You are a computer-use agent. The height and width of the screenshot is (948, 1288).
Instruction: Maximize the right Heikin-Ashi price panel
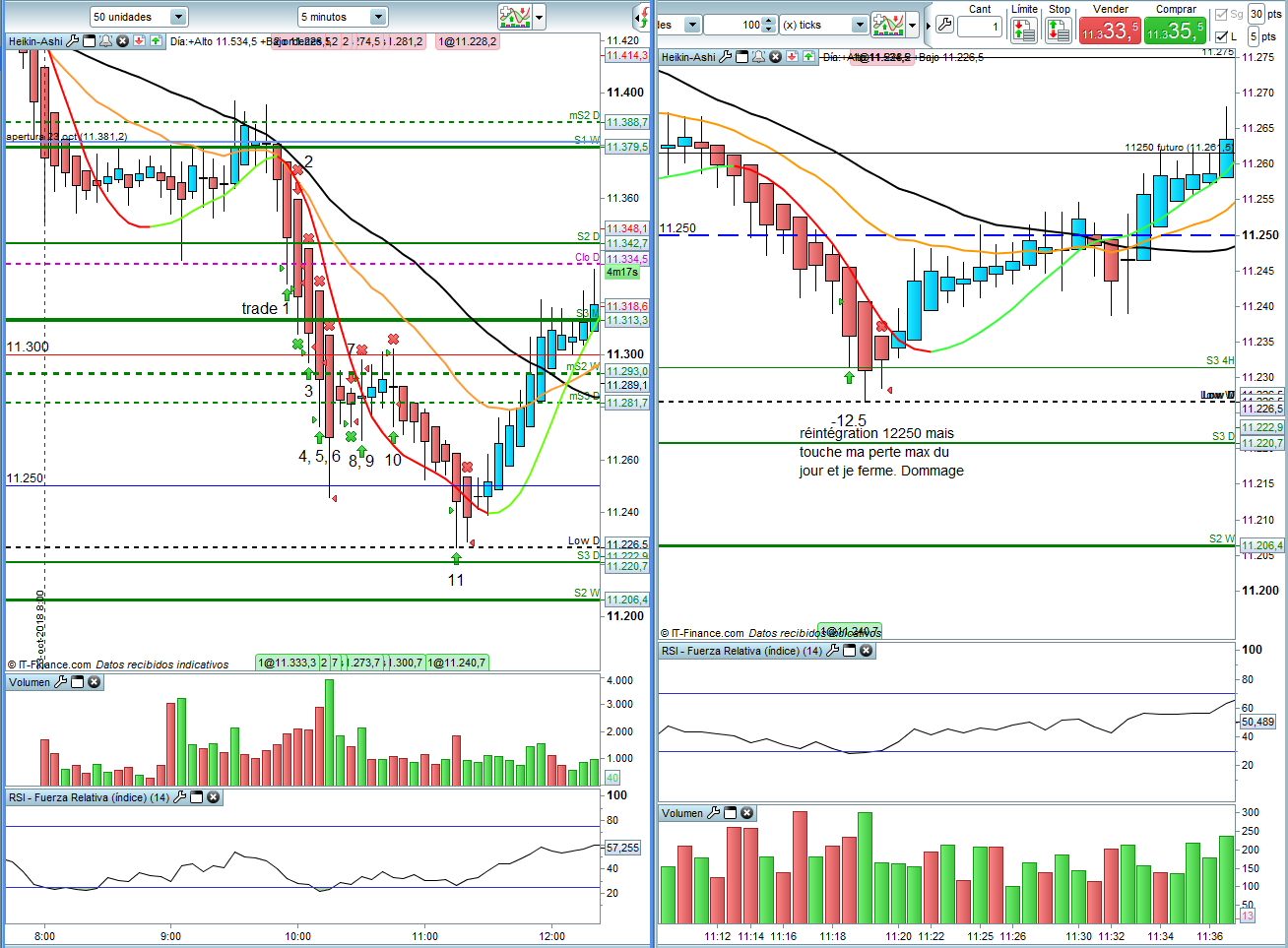coord(742,57)
